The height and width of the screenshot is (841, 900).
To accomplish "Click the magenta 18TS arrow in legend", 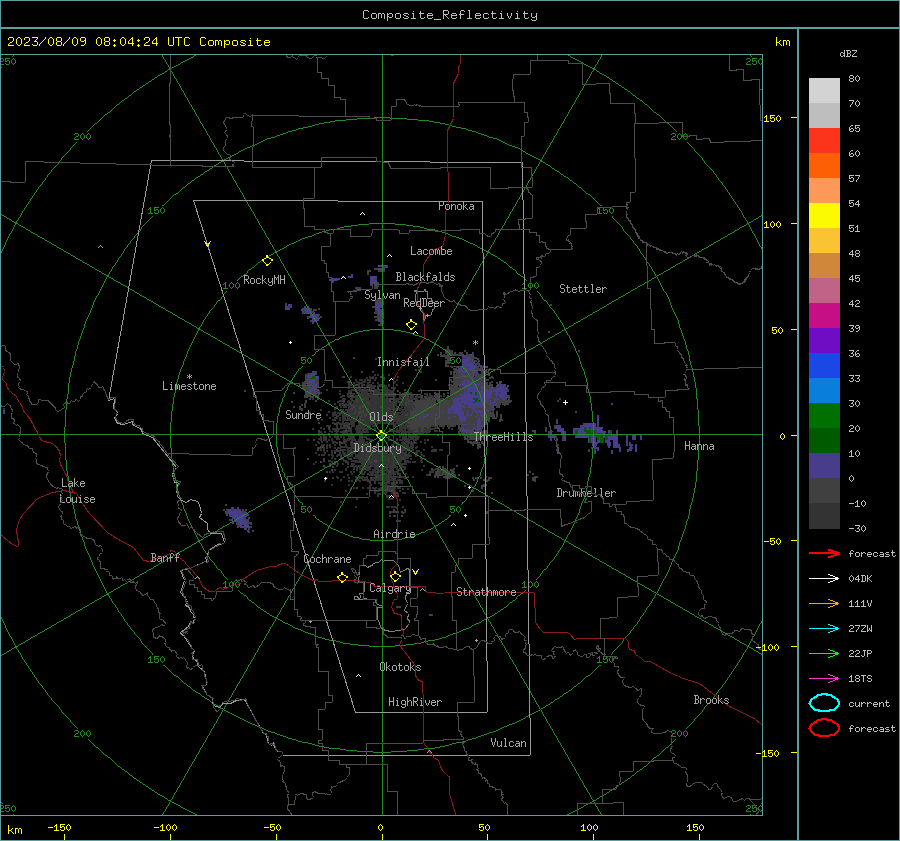I will 824,679.
